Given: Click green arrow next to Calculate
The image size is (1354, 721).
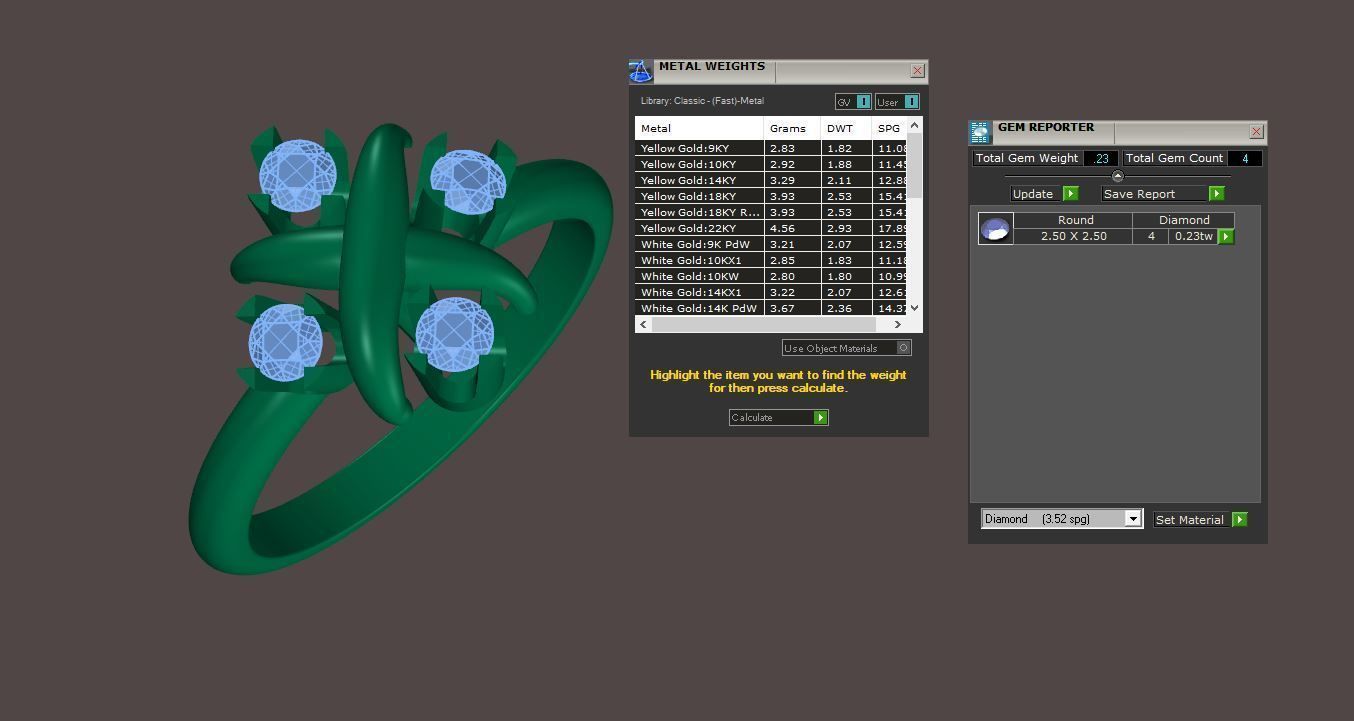Looking at the screenshot, I should click(x=821, y=418).
